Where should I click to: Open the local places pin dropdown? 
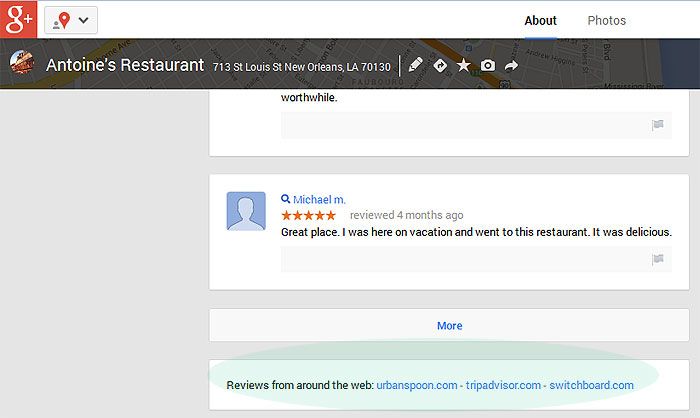point(71,20)
